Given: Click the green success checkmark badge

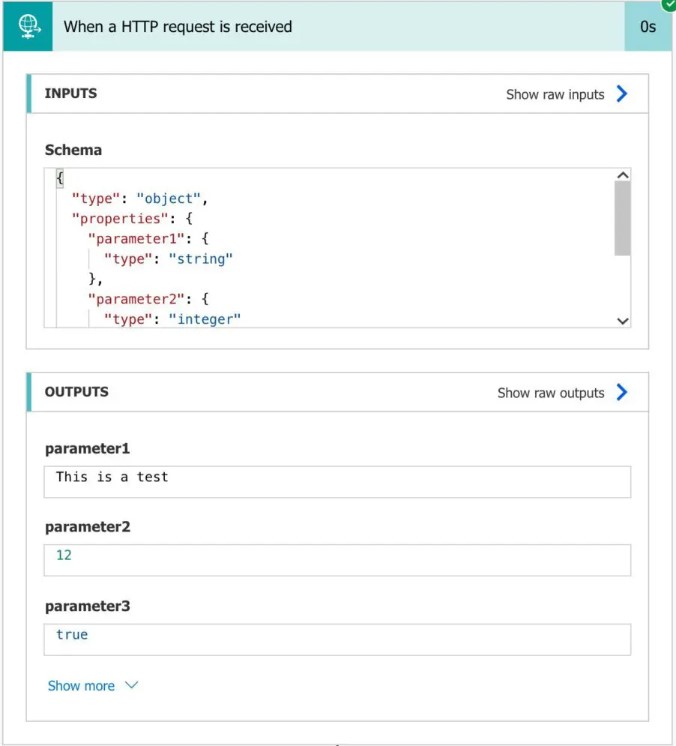Looking at the screenshot, I should click(x=667, y=5).
